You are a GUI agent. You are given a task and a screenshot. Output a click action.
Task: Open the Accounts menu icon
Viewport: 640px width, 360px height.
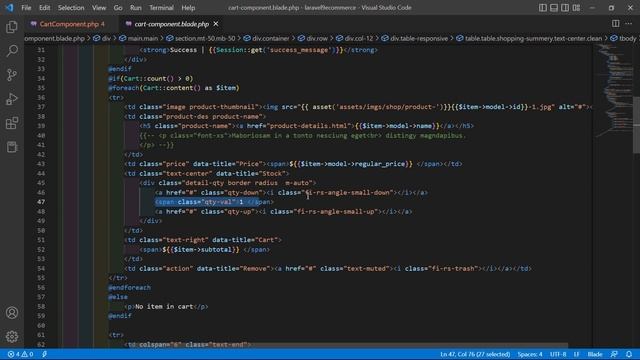tap(12, 313)
